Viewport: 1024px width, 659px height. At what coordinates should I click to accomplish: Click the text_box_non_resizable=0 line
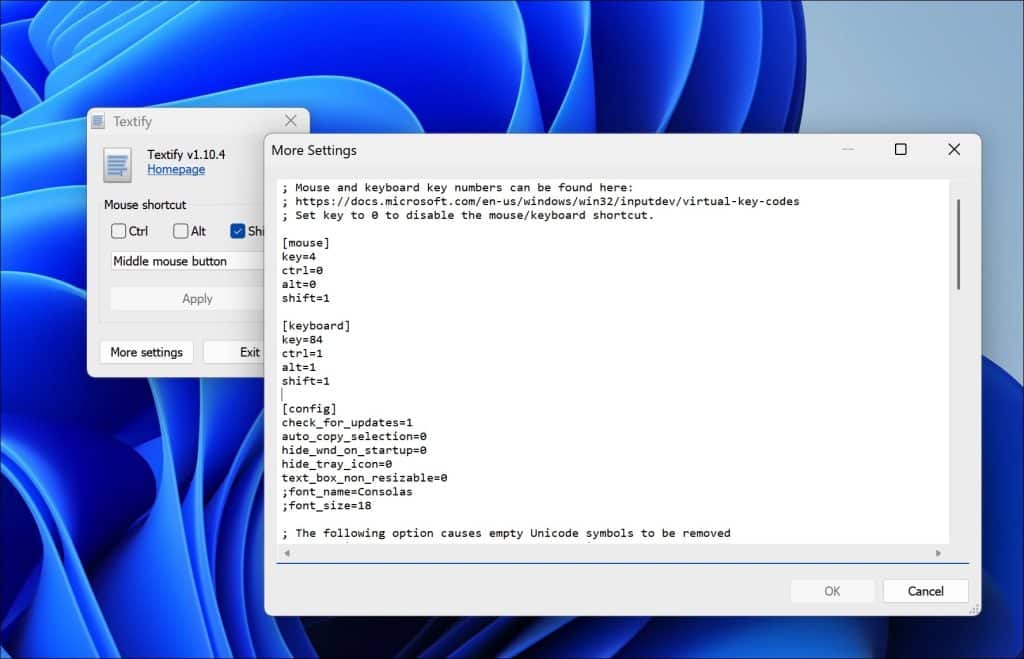click(364, 477)
